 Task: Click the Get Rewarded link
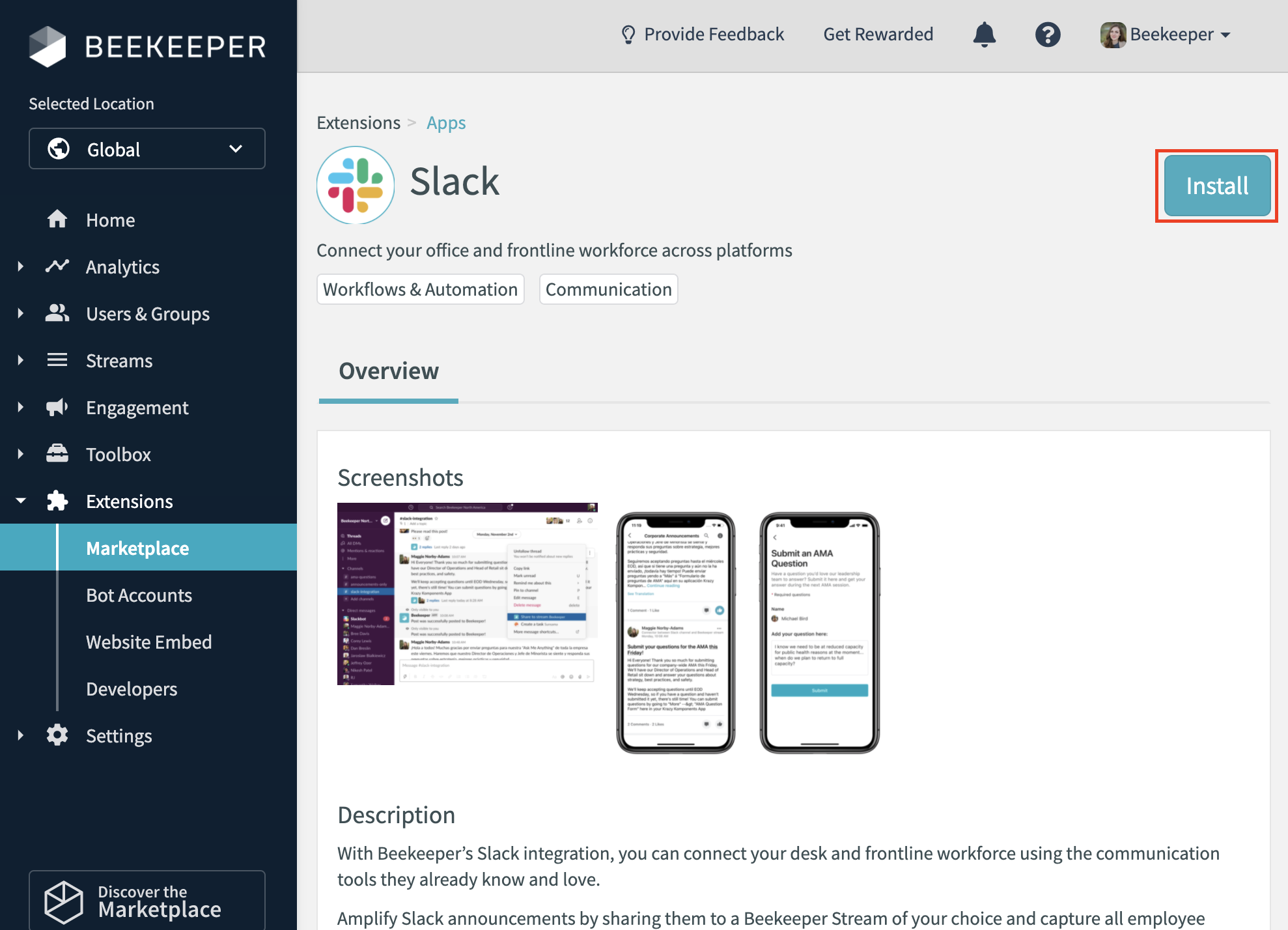878,35
